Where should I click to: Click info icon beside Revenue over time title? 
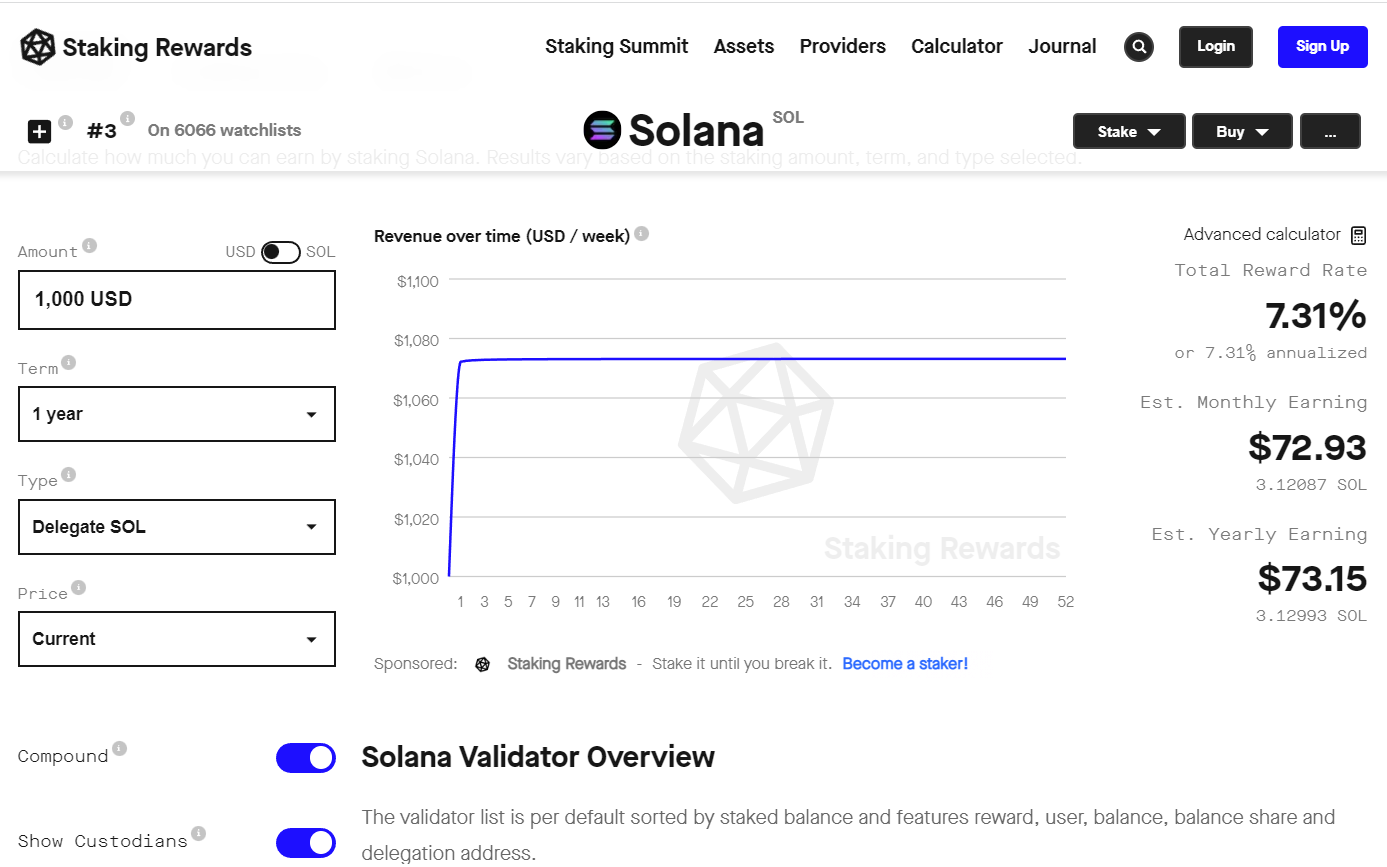pos(642,233)
